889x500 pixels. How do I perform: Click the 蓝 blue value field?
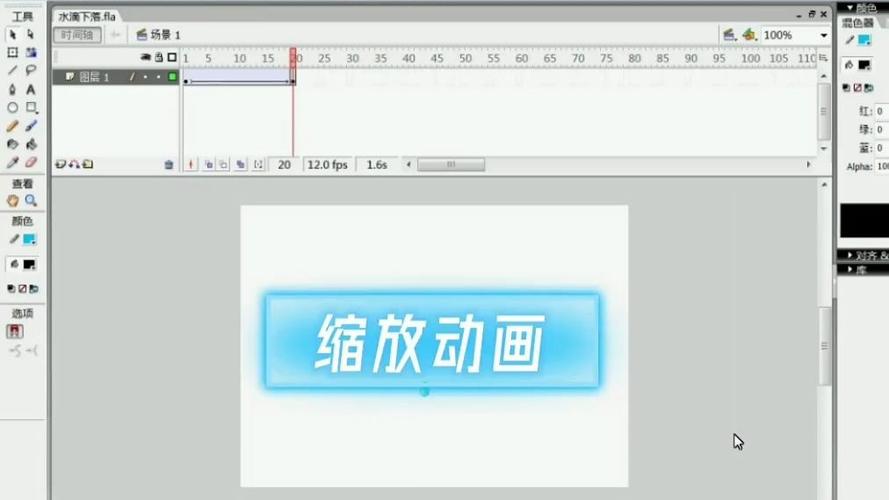(882, 148)
